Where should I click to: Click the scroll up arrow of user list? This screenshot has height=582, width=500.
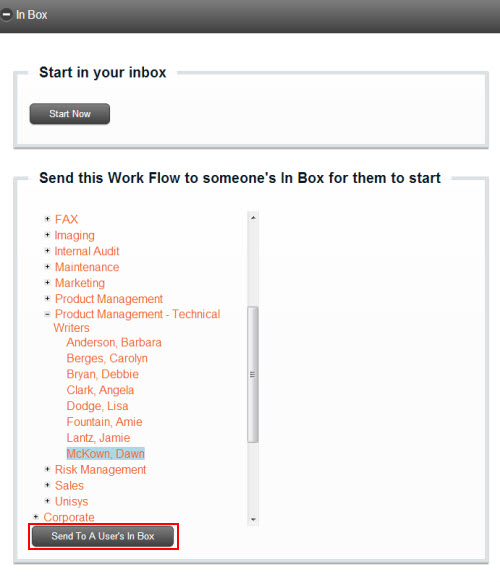pyautogui.click(x=253, y=218)
